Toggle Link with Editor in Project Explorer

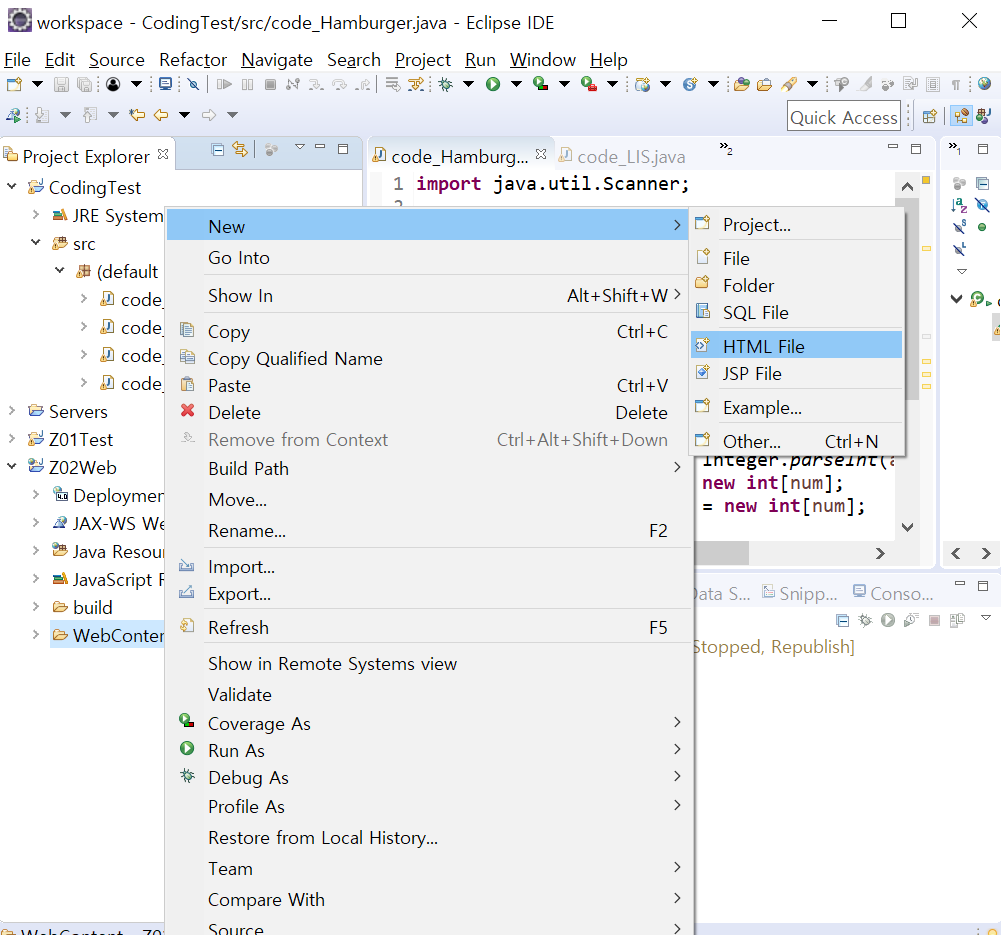coord(240,150)
